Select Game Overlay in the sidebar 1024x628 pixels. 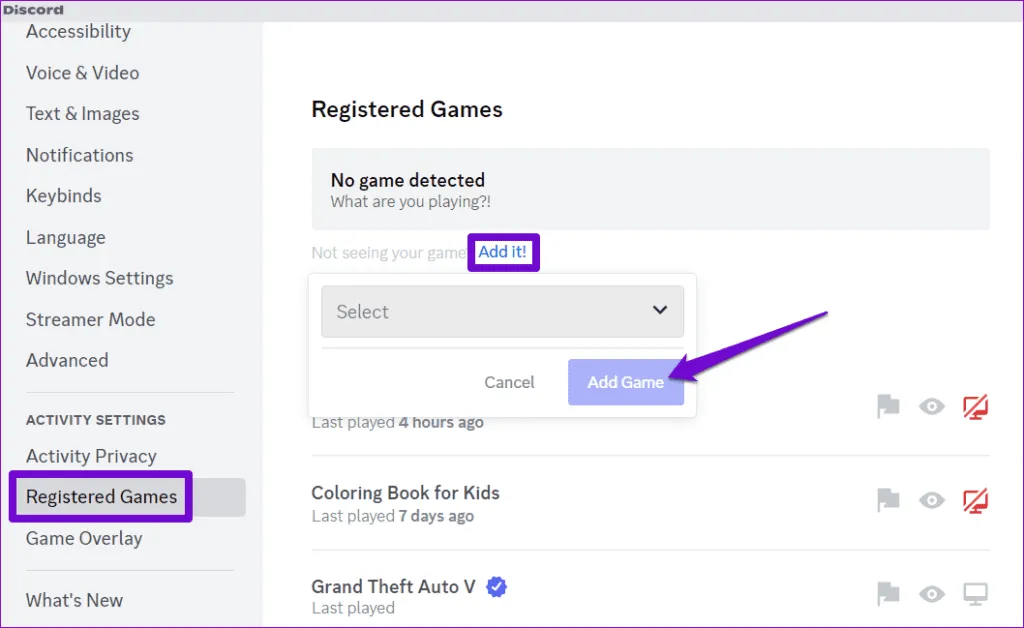click(x=84, y=538)
